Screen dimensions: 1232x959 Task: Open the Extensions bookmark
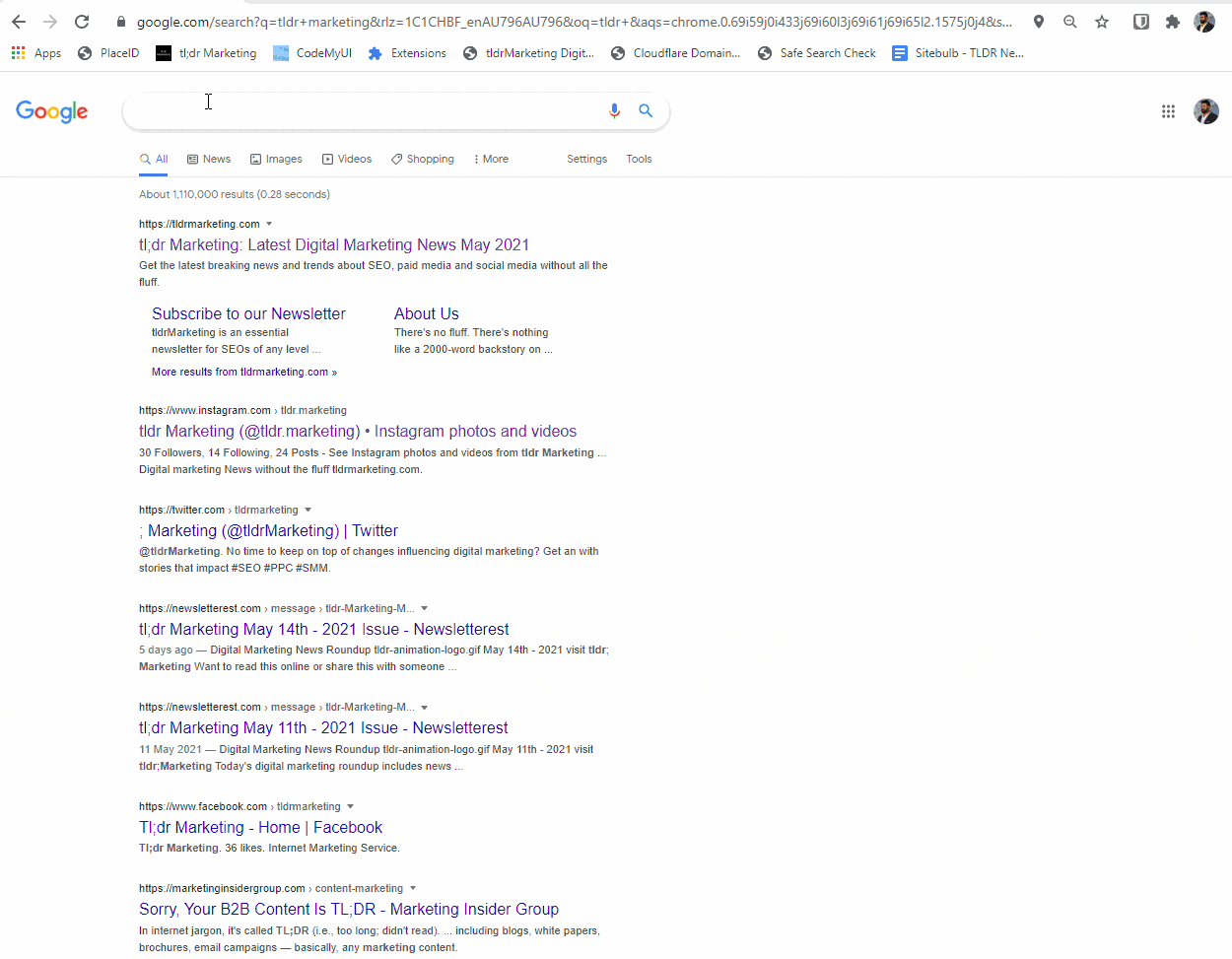click(407, 53)
